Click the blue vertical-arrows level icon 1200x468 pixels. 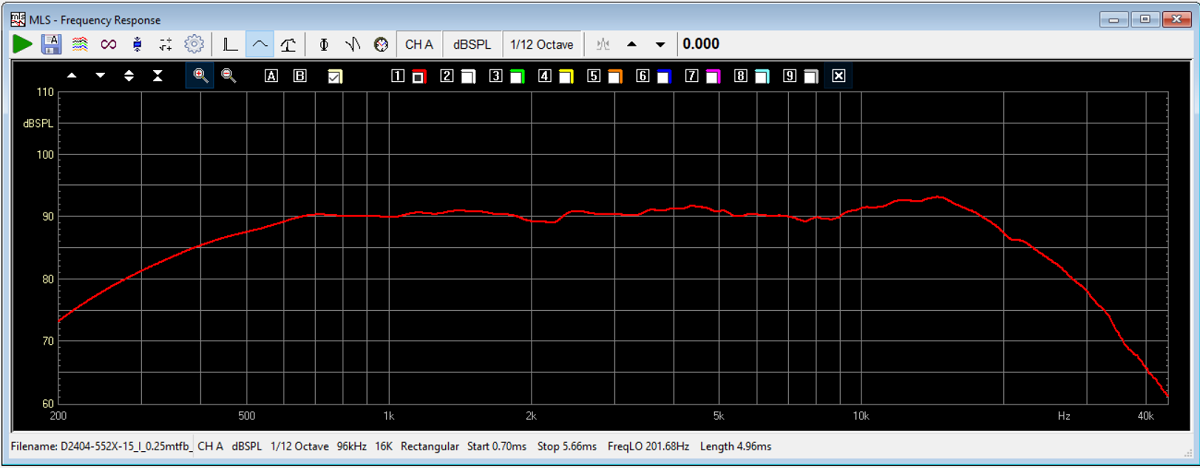137,44
